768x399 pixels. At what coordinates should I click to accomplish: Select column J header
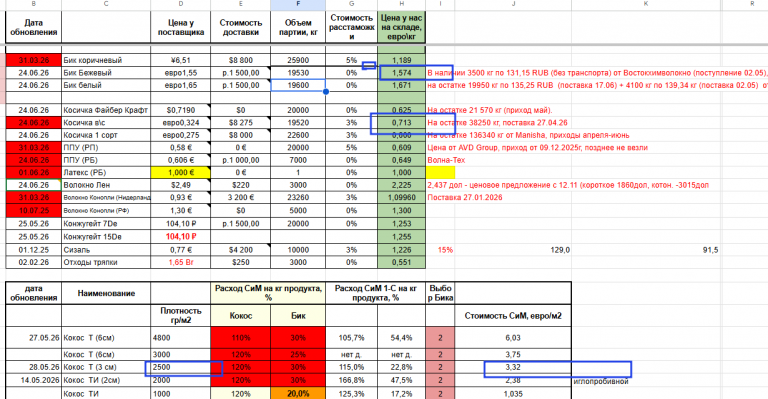click(x=513, y=4)
